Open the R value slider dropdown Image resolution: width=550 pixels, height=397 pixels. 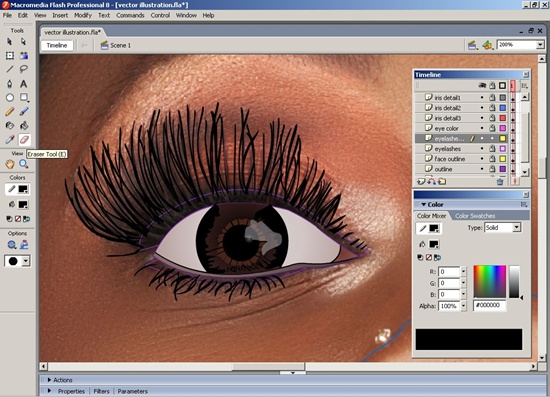(x=463, y=271)
